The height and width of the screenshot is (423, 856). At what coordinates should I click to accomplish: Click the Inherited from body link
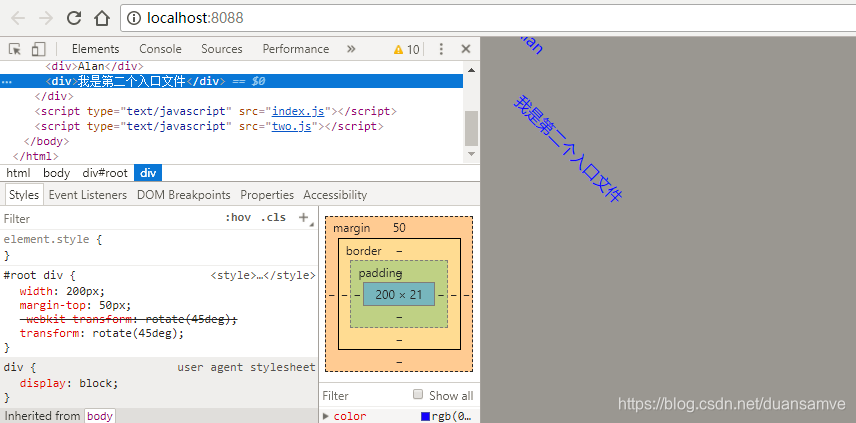coord(99,416)
